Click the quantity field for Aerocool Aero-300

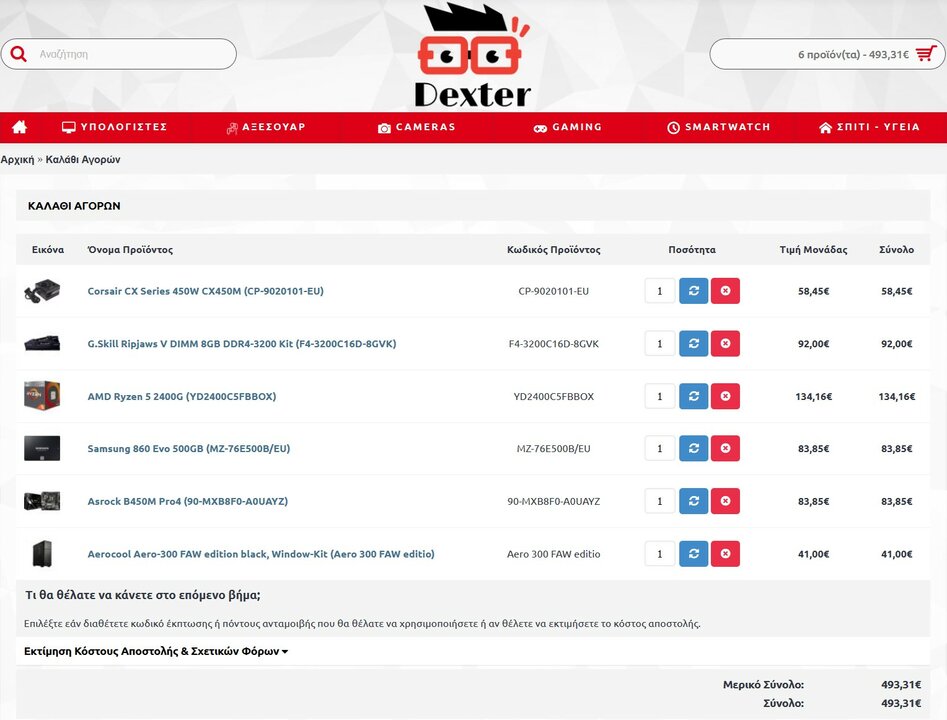[660, 554]
